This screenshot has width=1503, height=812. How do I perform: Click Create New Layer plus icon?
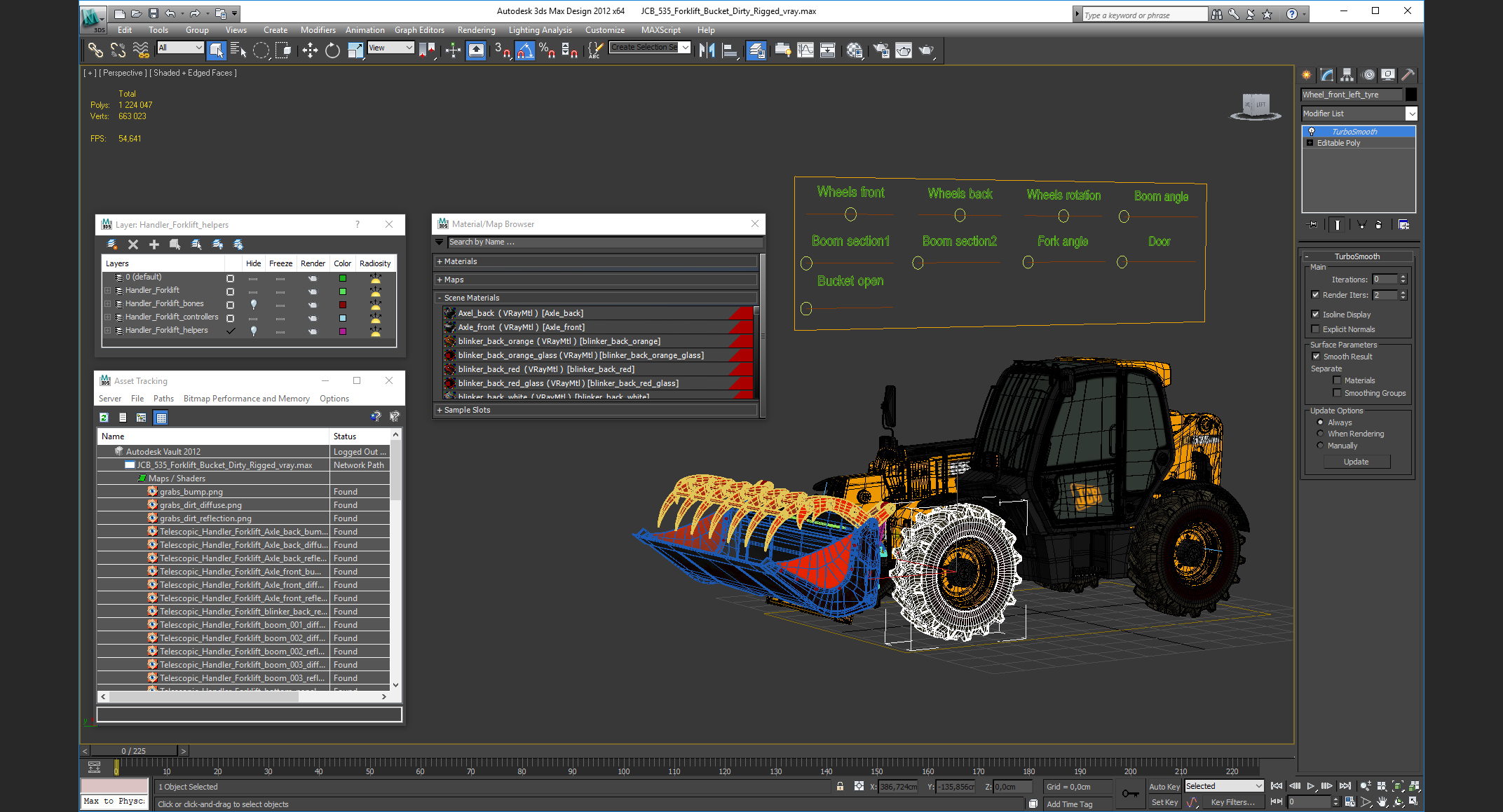154,244
